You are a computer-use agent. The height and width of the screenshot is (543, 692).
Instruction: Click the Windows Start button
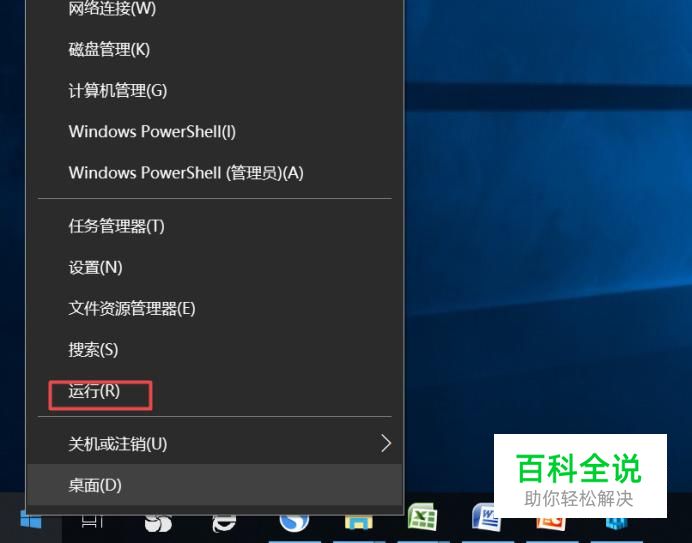tap(31, 520)
